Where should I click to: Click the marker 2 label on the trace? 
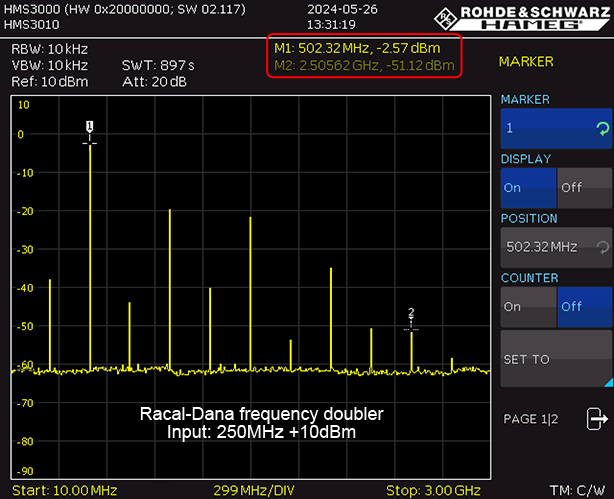(x=411, y=312)
